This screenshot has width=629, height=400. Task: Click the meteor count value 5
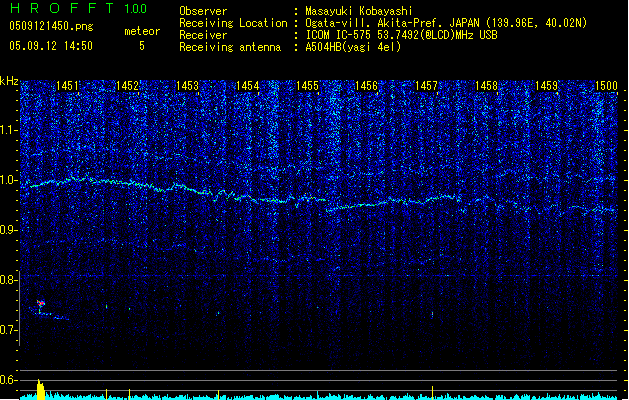click(x=141, y=46)
